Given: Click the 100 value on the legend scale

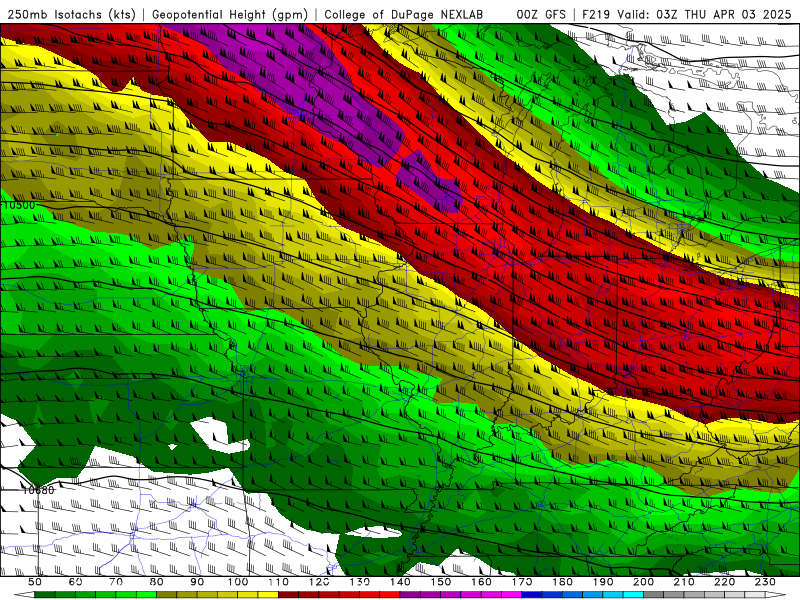Looking at the screenshot, I should (x=238, y=582).
